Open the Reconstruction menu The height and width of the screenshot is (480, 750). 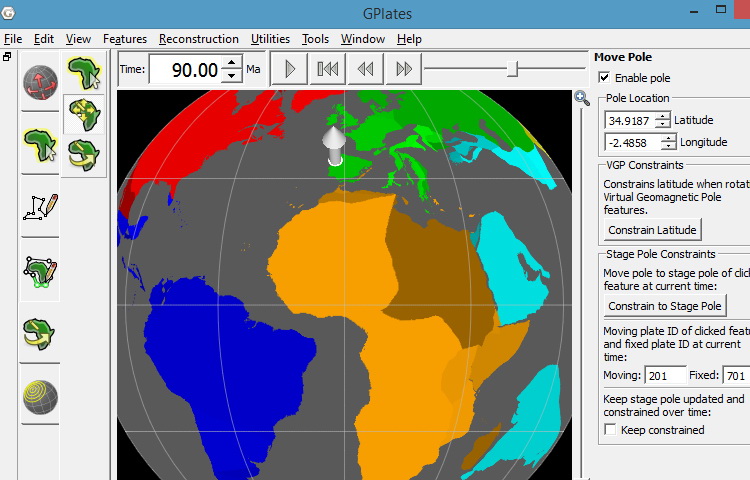[199, 39]
